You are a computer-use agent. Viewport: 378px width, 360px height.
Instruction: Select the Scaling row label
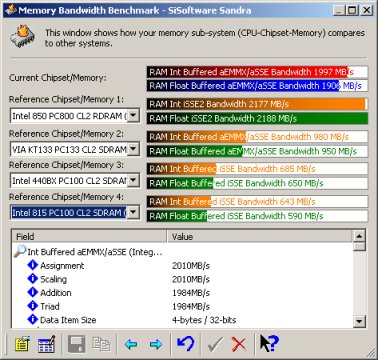[x=53, y=279]
